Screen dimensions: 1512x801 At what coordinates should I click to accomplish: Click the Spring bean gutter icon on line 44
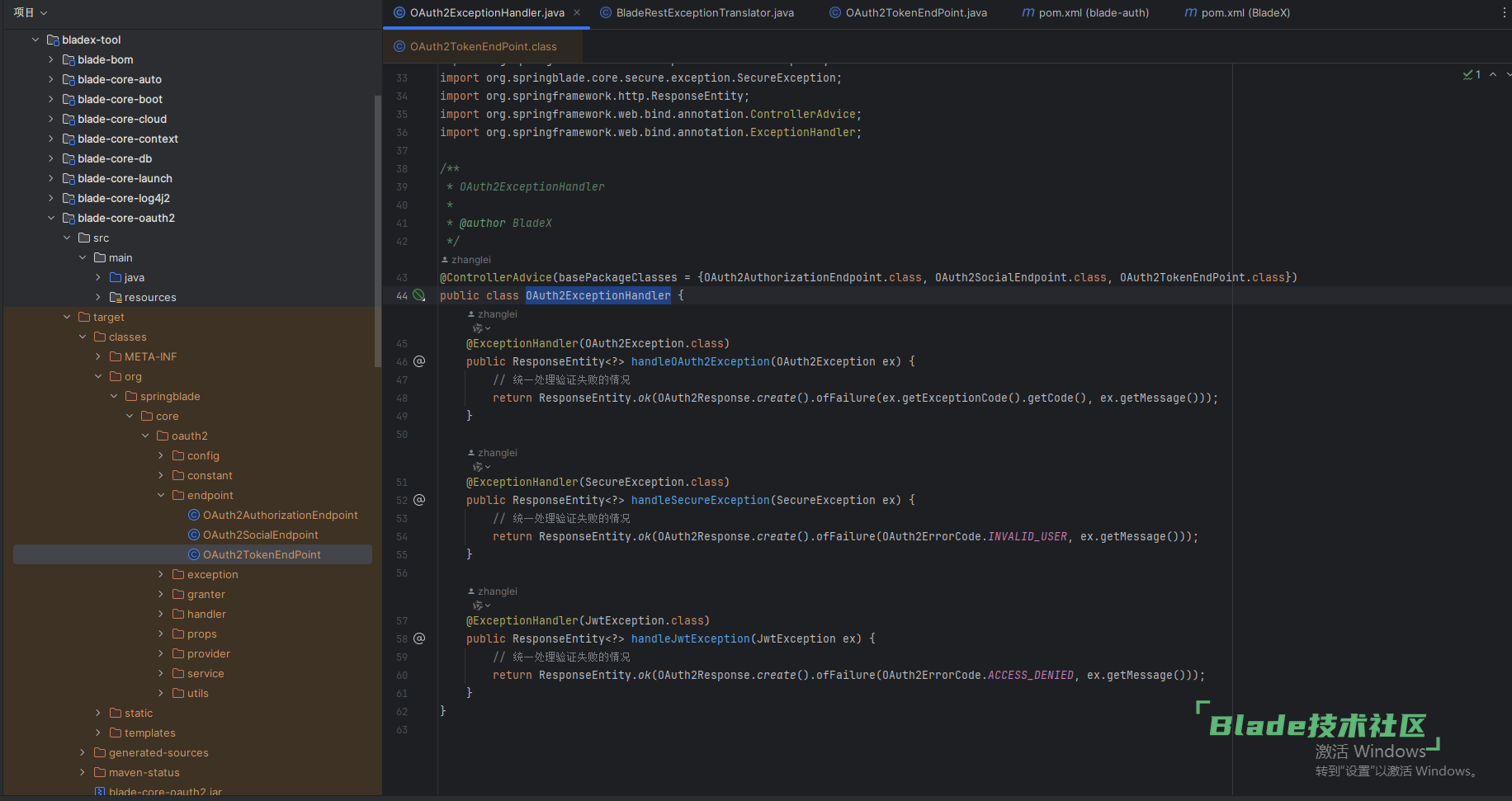419,295
